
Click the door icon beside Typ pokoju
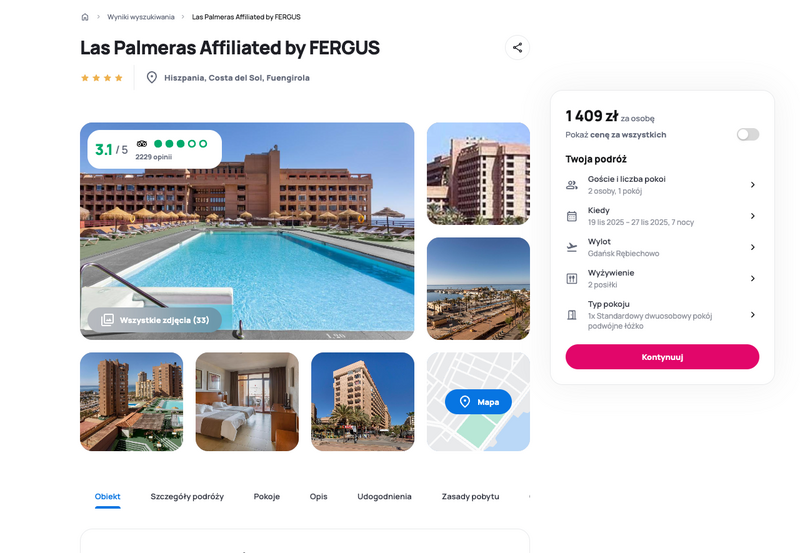pyautogui.click(x=572, y=315)
